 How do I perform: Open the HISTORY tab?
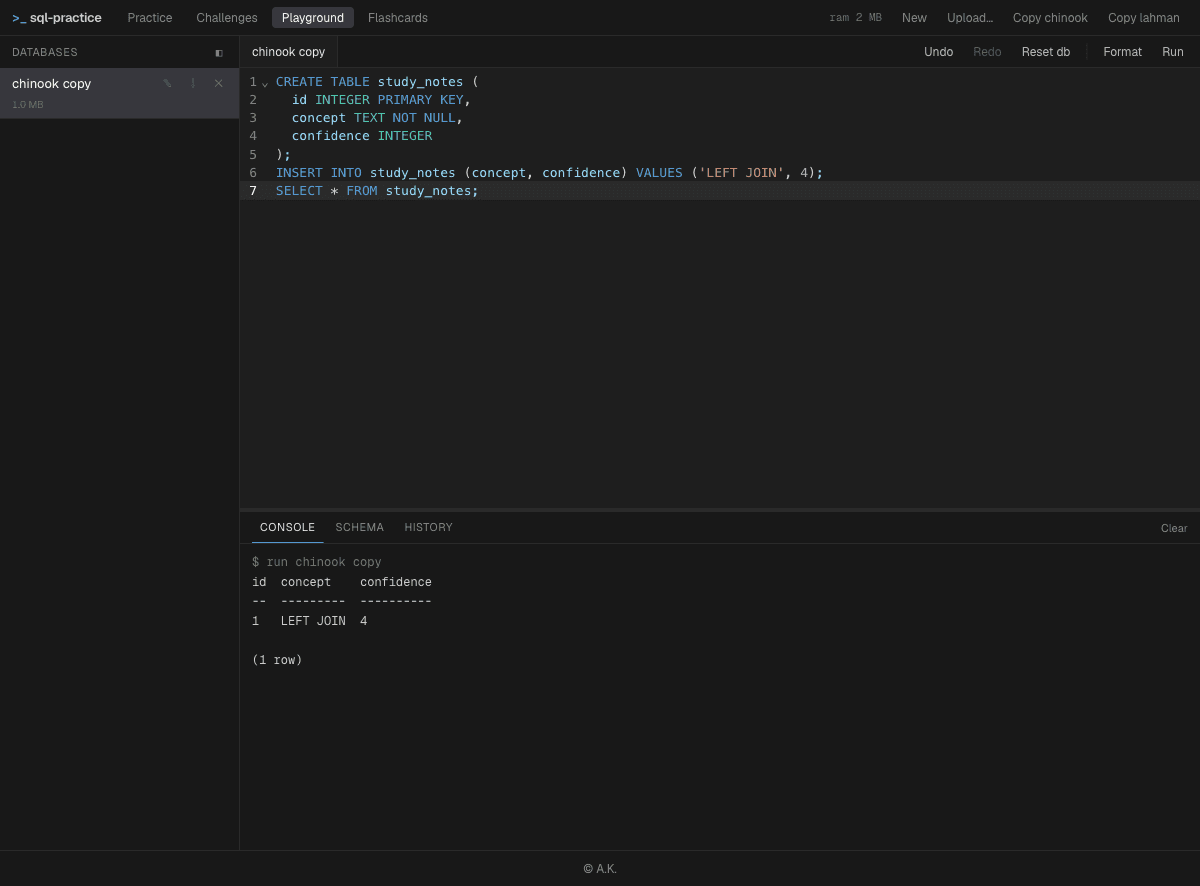click(x=428, y=527)
